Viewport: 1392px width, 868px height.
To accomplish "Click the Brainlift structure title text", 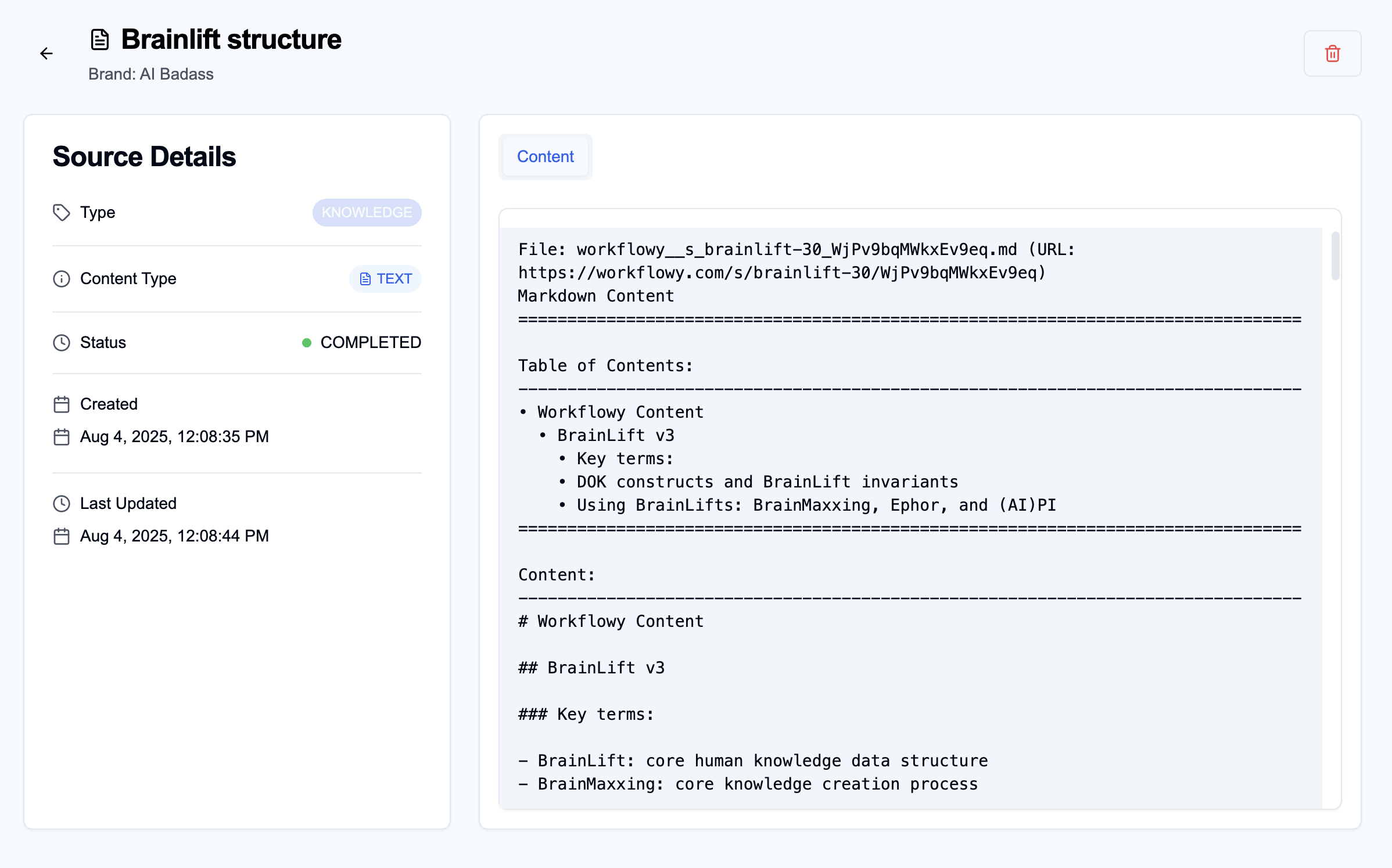I will [231, 40].
